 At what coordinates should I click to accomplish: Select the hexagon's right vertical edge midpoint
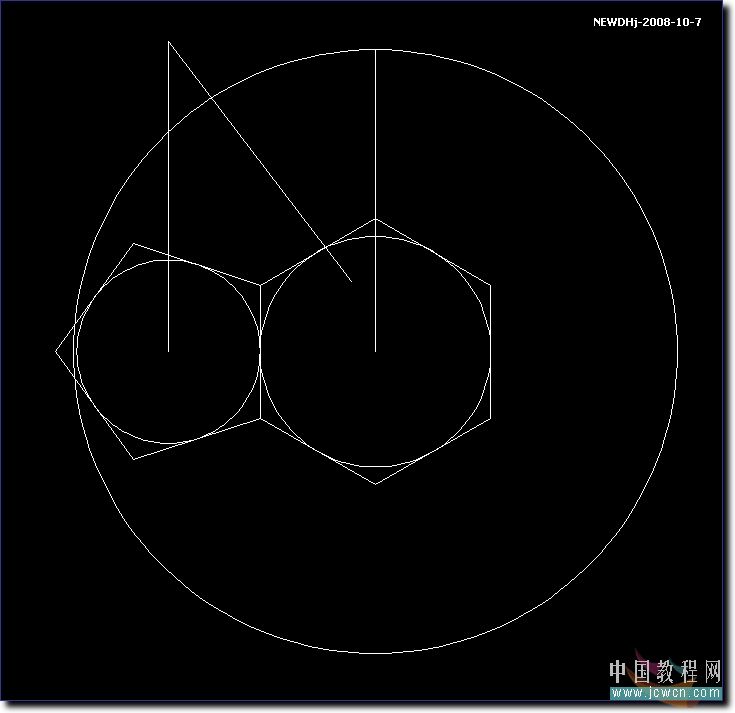tap(491, 351)
